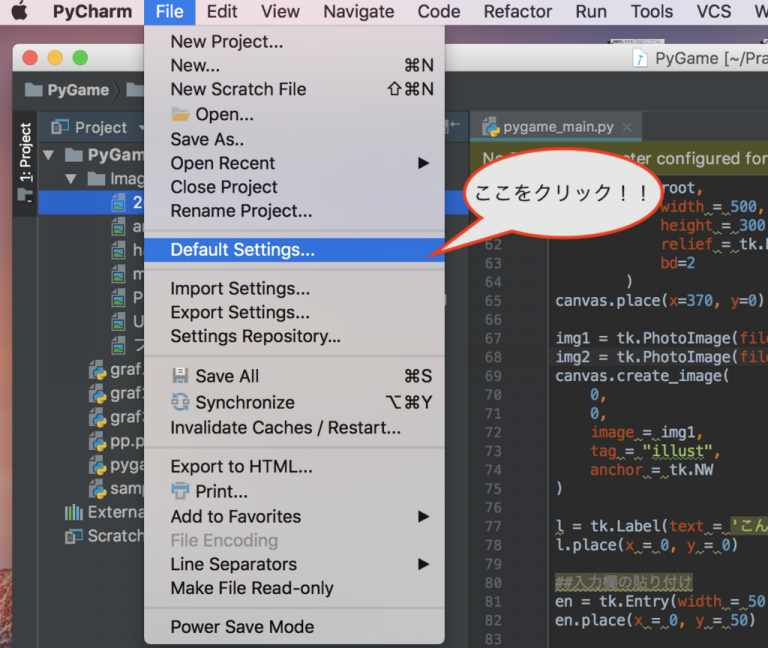
Task: Choose Export to HTML...
Action: coord(294,467)
